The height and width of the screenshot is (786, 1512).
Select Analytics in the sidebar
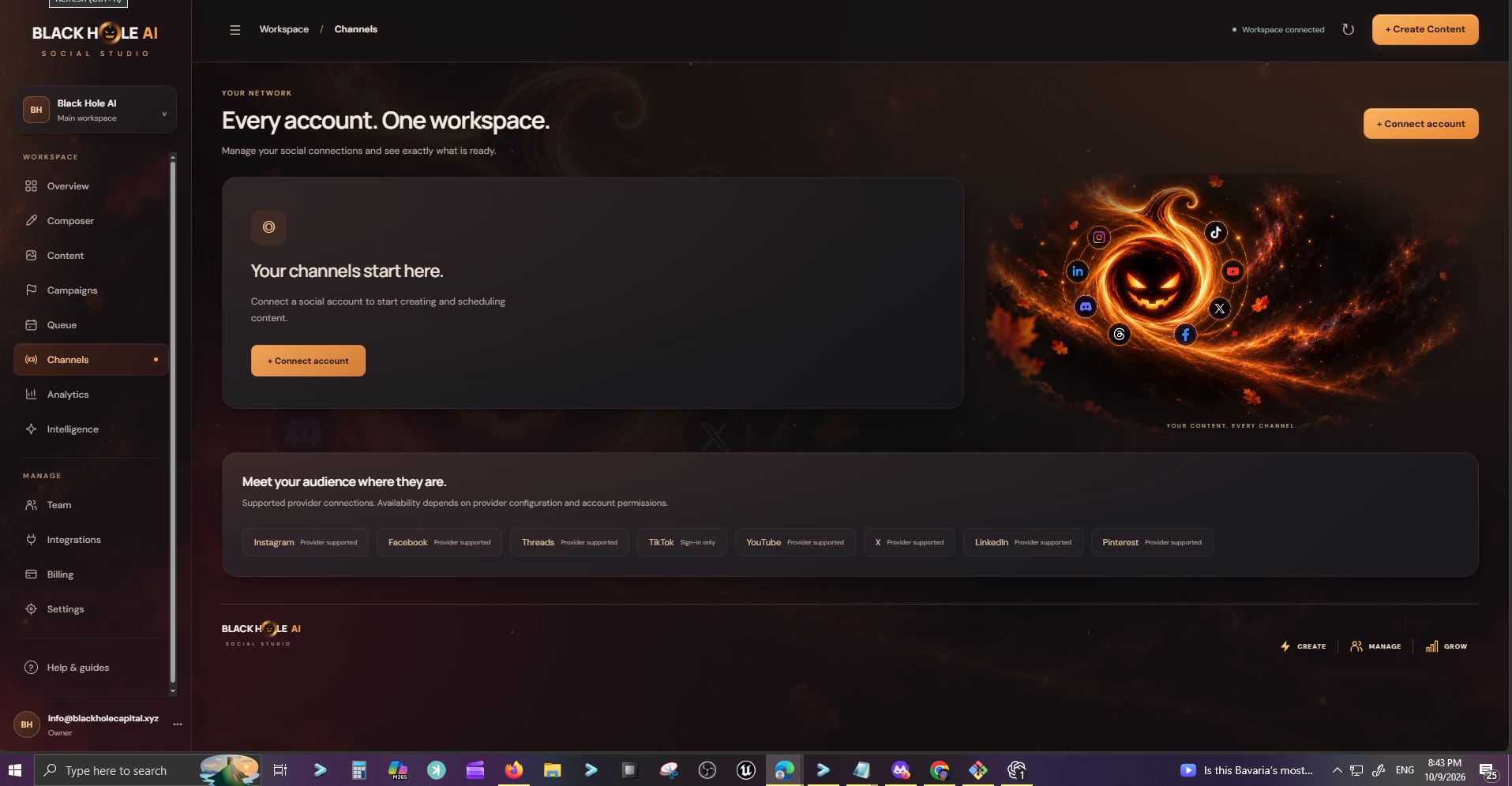[91, 395]
